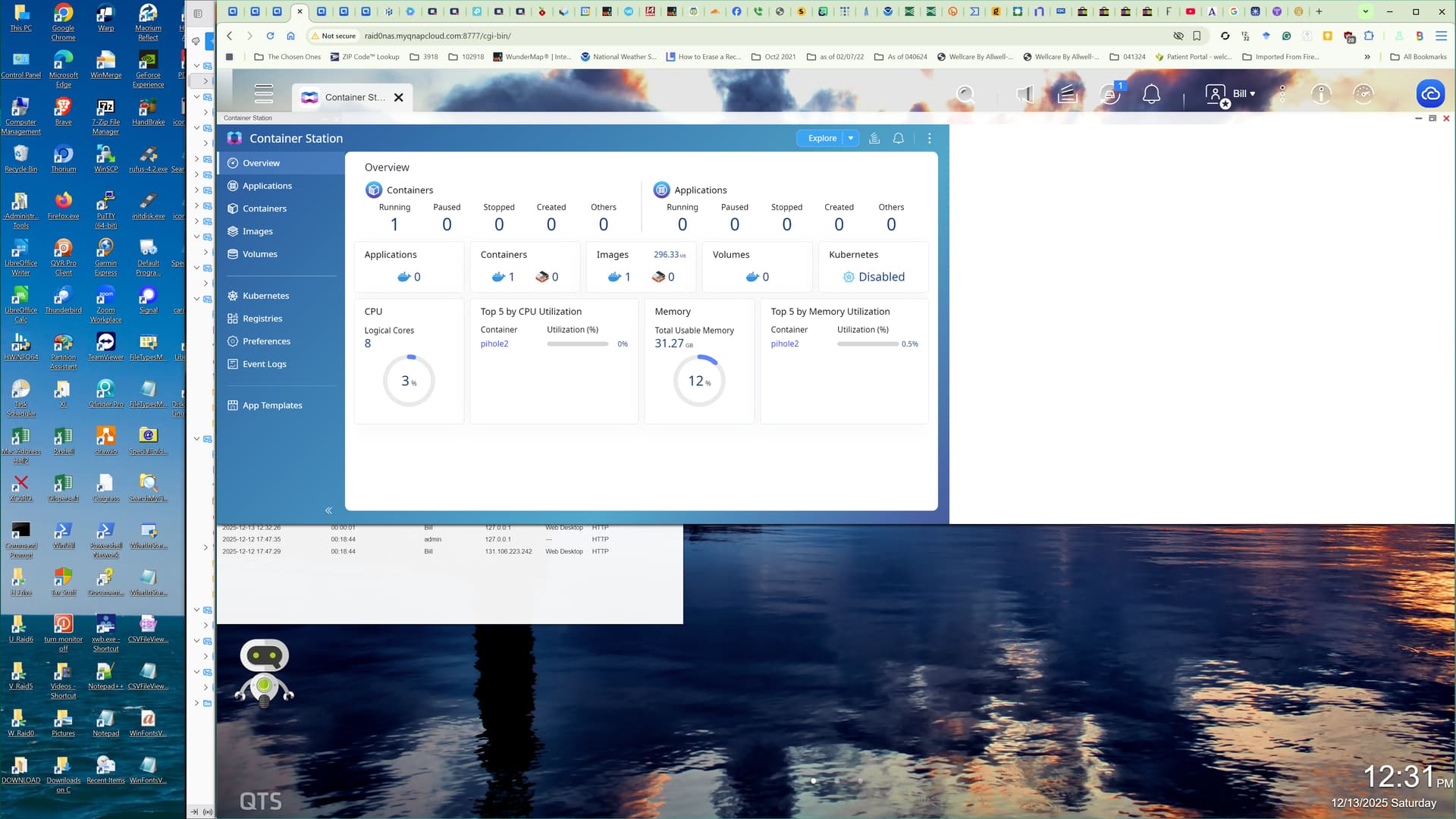
Task: Open Event Logs in Container Station
Action: [x=264, y=364]
